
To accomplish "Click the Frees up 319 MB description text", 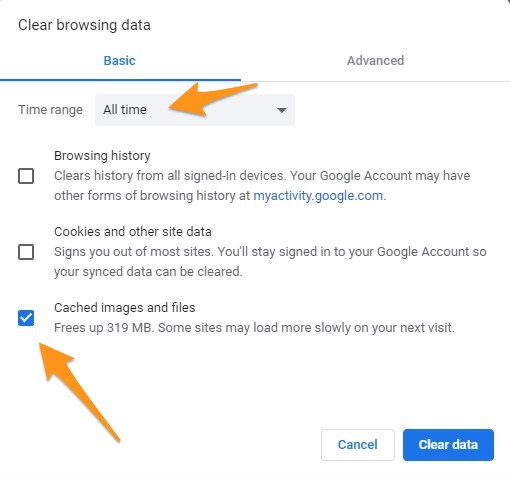I will pos(254,328).
